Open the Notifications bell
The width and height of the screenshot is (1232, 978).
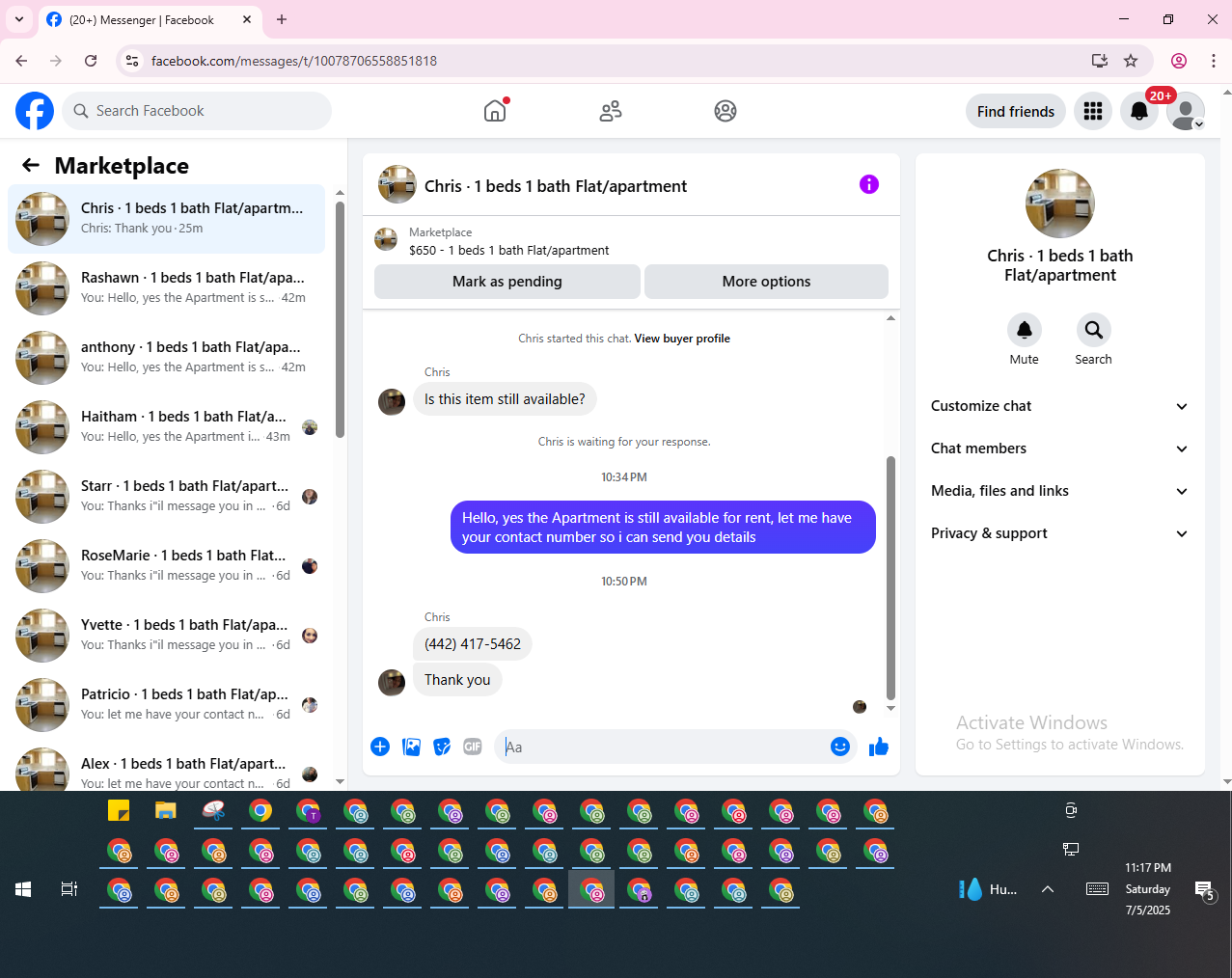[1139, 111]
